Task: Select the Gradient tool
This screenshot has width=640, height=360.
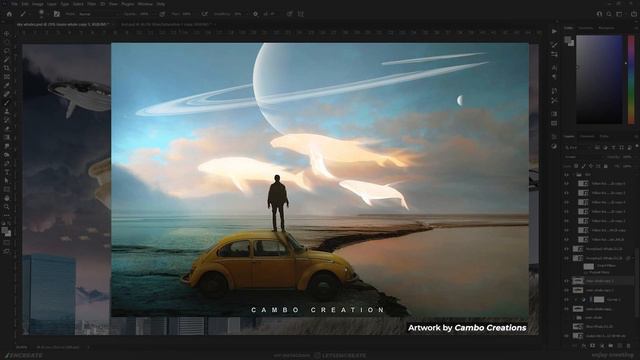Action: (x=7, y=138)
